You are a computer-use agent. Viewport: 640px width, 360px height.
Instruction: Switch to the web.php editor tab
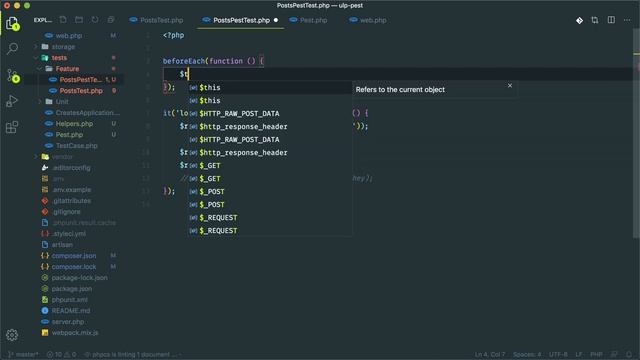coord(368,20)
